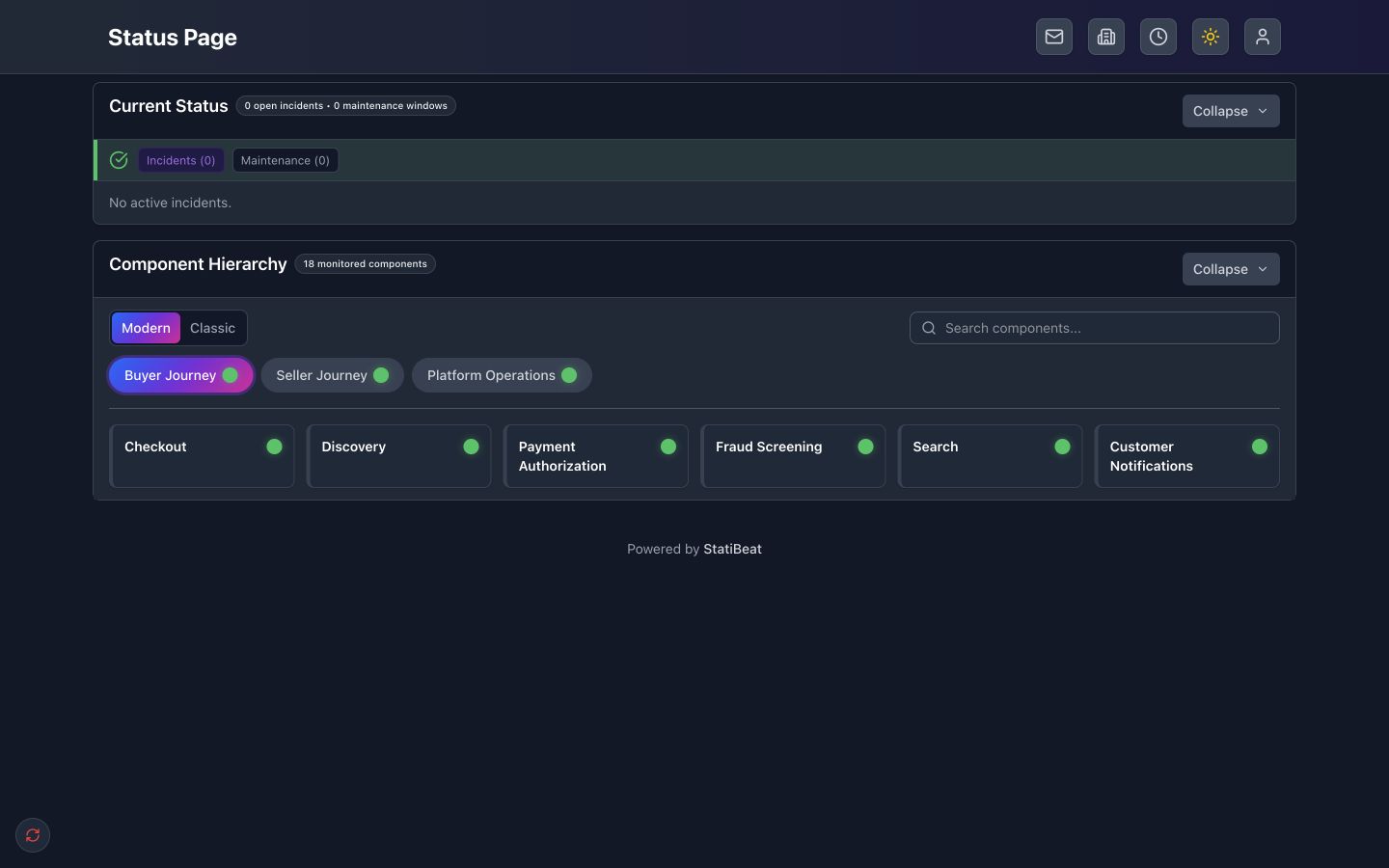Select the Seller Journey group
The height and width of the screenshot is (868, 1389).
[332, 375]
